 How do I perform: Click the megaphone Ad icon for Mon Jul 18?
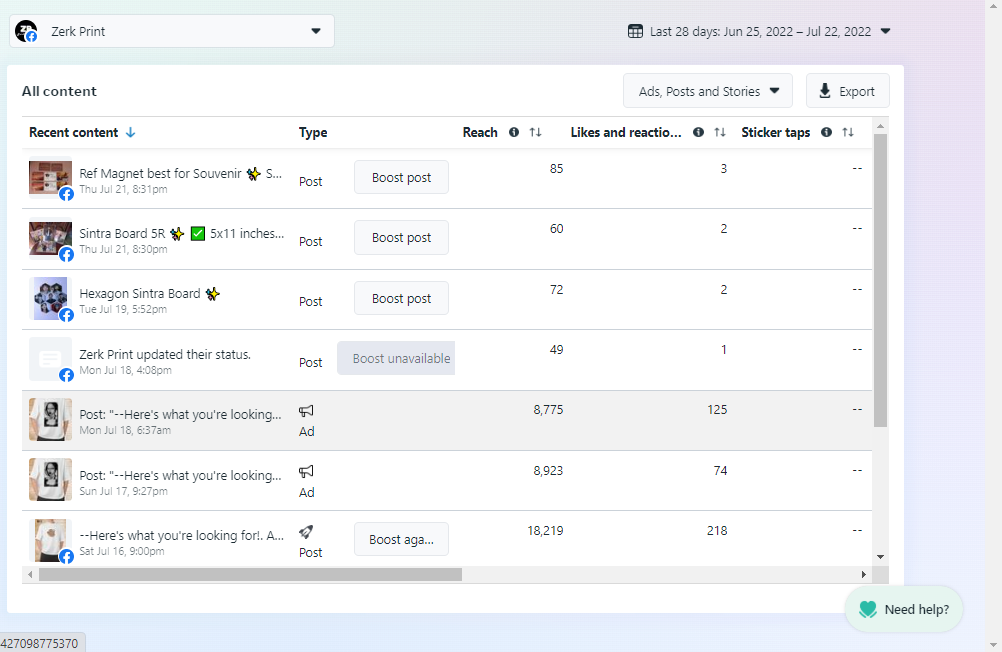coord(306,411)
